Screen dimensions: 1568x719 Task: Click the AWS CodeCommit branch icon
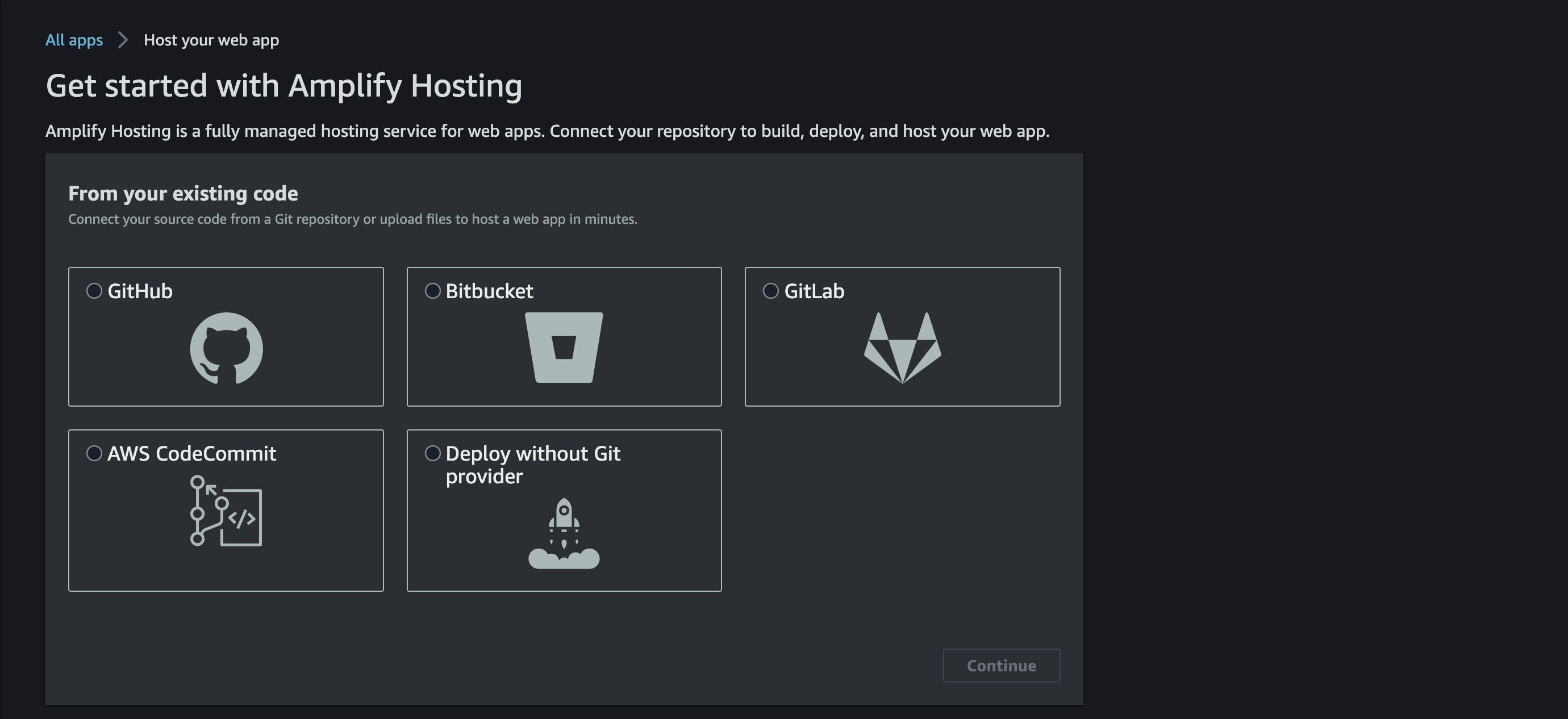coord(226,511)
